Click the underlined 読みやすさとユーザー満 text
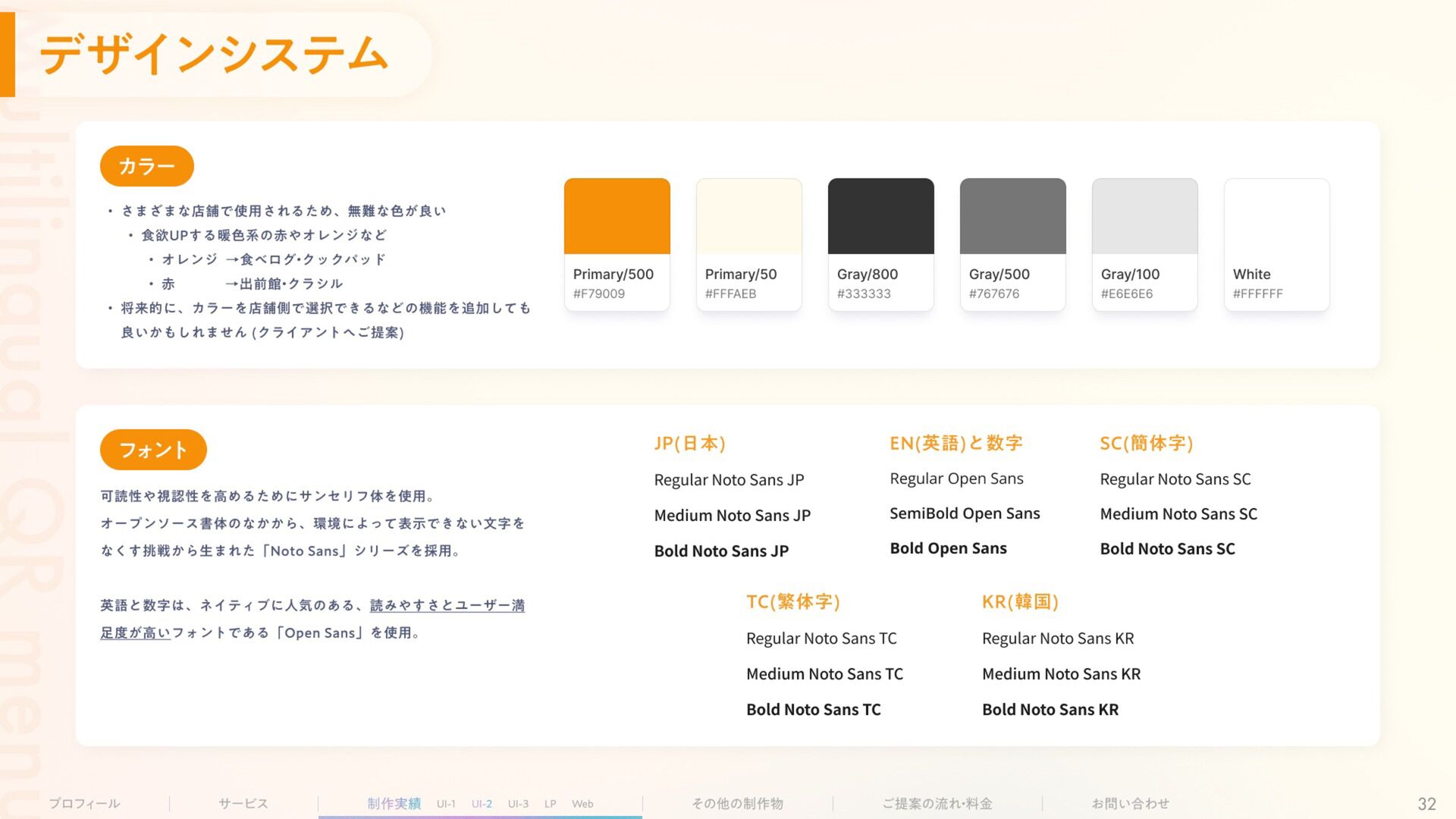Screen dimensions: 1456x819 pyautogui.click(x=447, y=605)
